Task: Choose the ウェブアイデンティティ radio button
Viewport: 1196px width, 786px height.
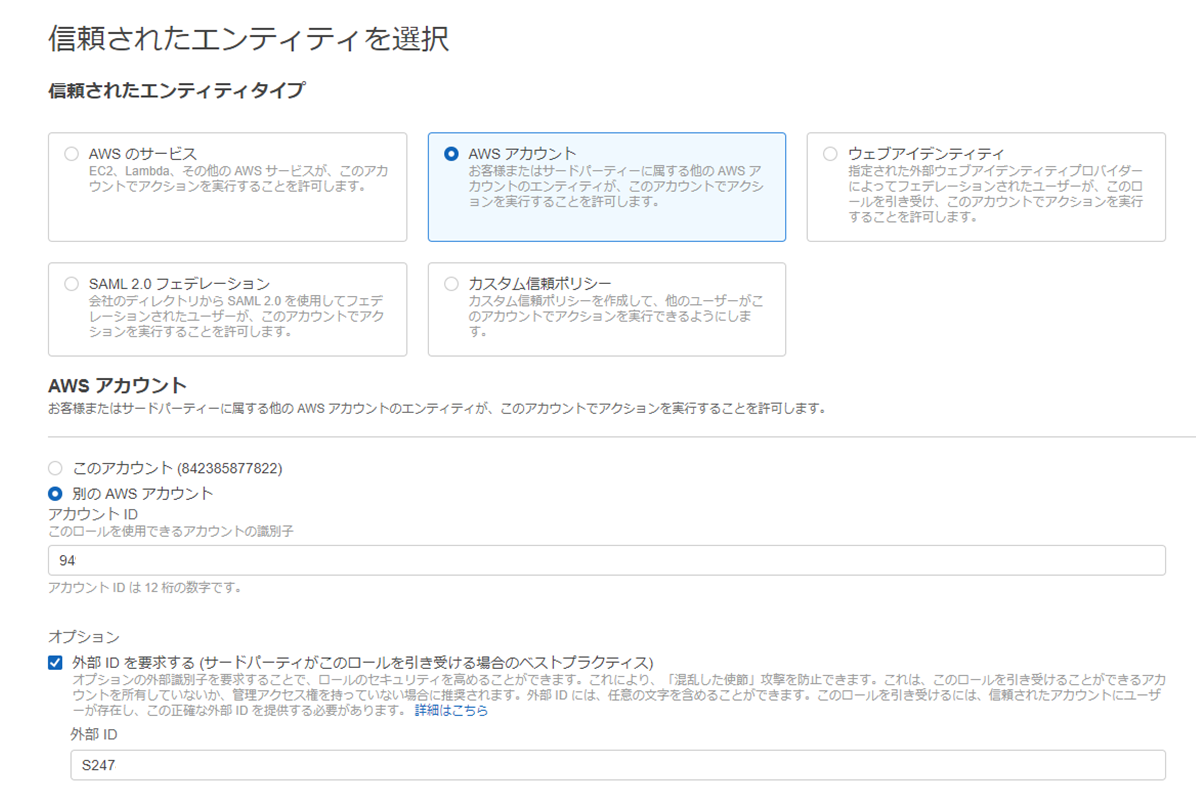Action: [830, 154]
